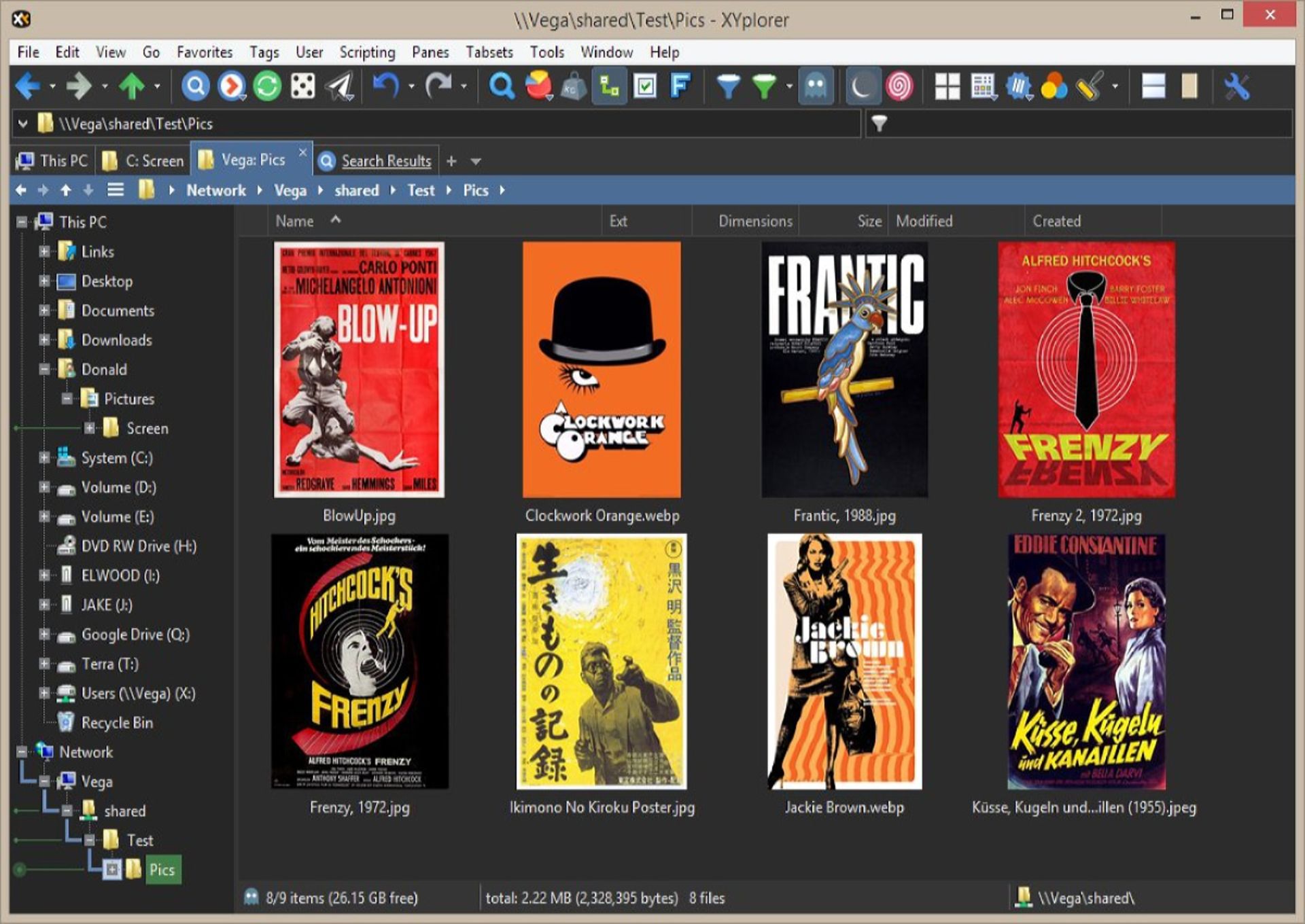Viewport: 1305px width, 924px height.
Task: Open Find Files magnifier icon
Action: coord(502,86)
